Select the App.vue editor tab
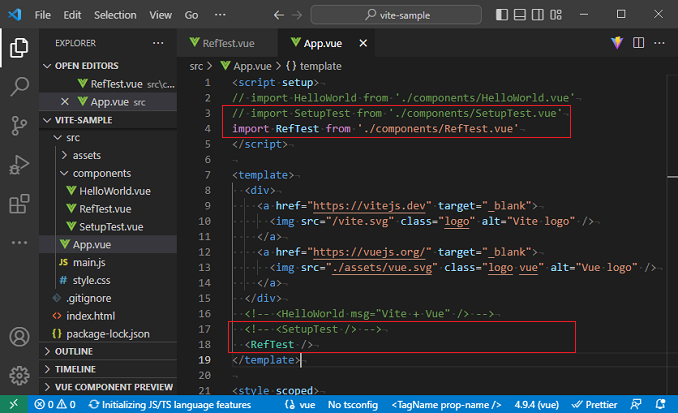Viewport: 678px width, 413px height. pyautogui.click(x=326, y=43)
